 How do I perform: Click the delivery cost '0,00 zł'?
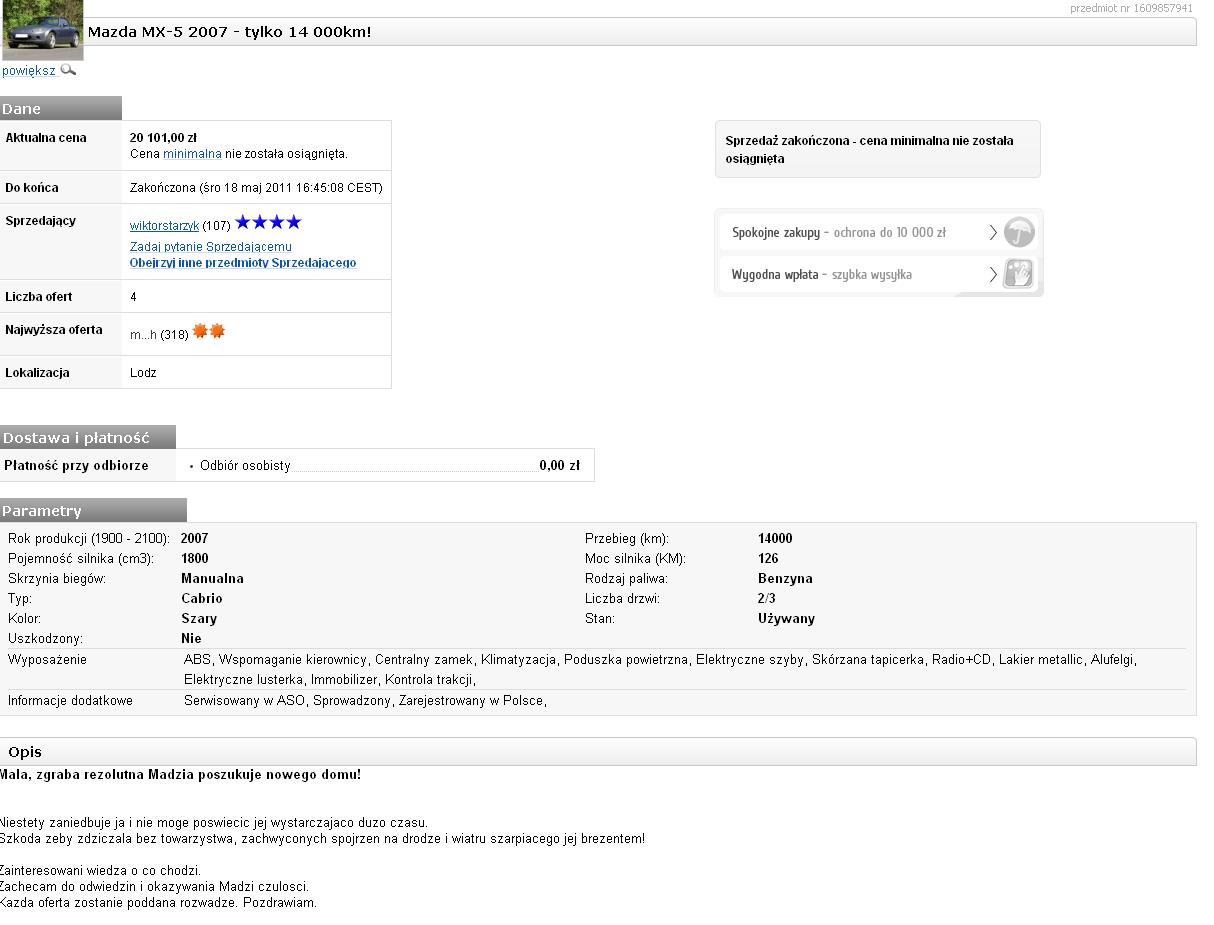[x=559, y=465]
